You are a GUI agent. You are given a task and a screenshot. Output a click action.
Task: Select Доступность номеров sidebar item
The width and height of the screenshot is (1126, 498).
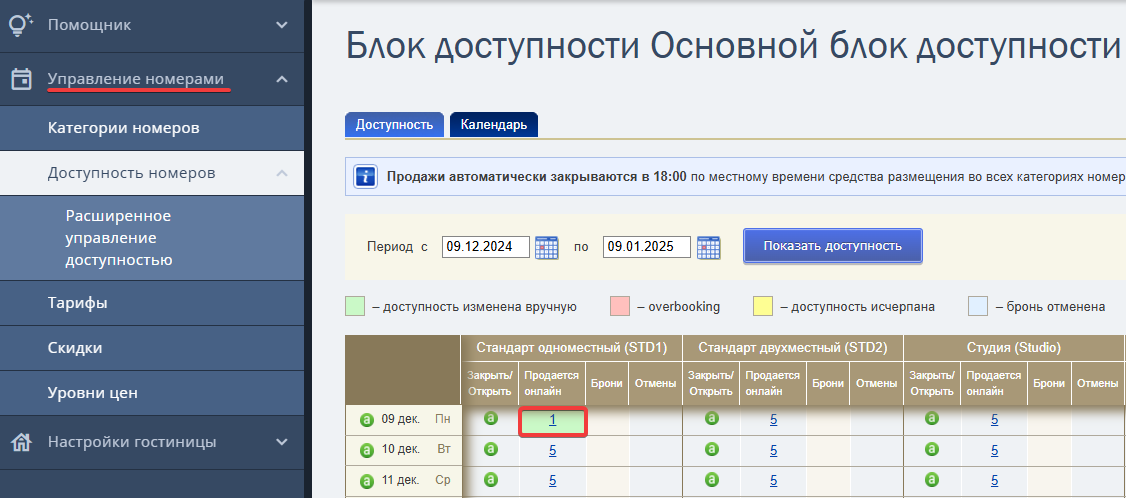click(152, 173)
